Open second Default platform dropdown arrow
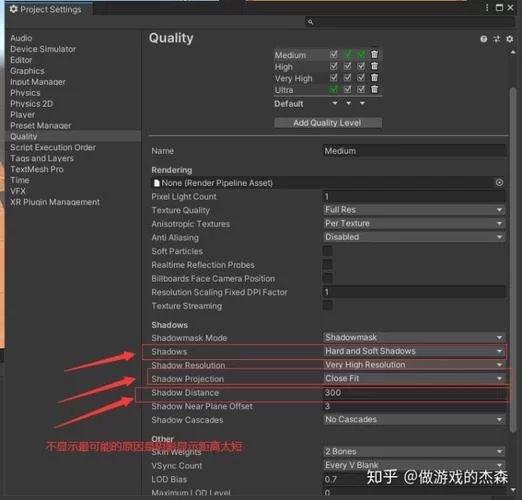The image size is (522, 500). [348, 103]
